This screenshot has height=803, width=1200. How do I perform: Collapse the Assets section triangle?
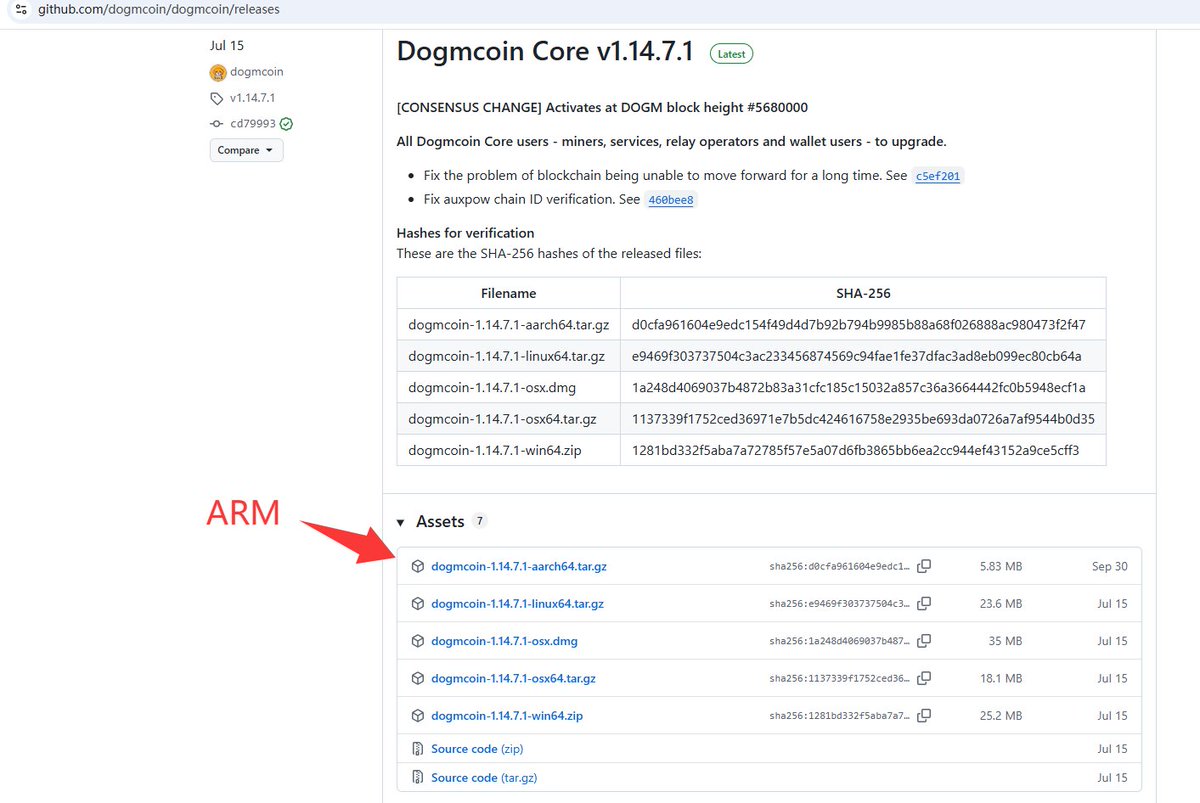[x=401, y=522]
